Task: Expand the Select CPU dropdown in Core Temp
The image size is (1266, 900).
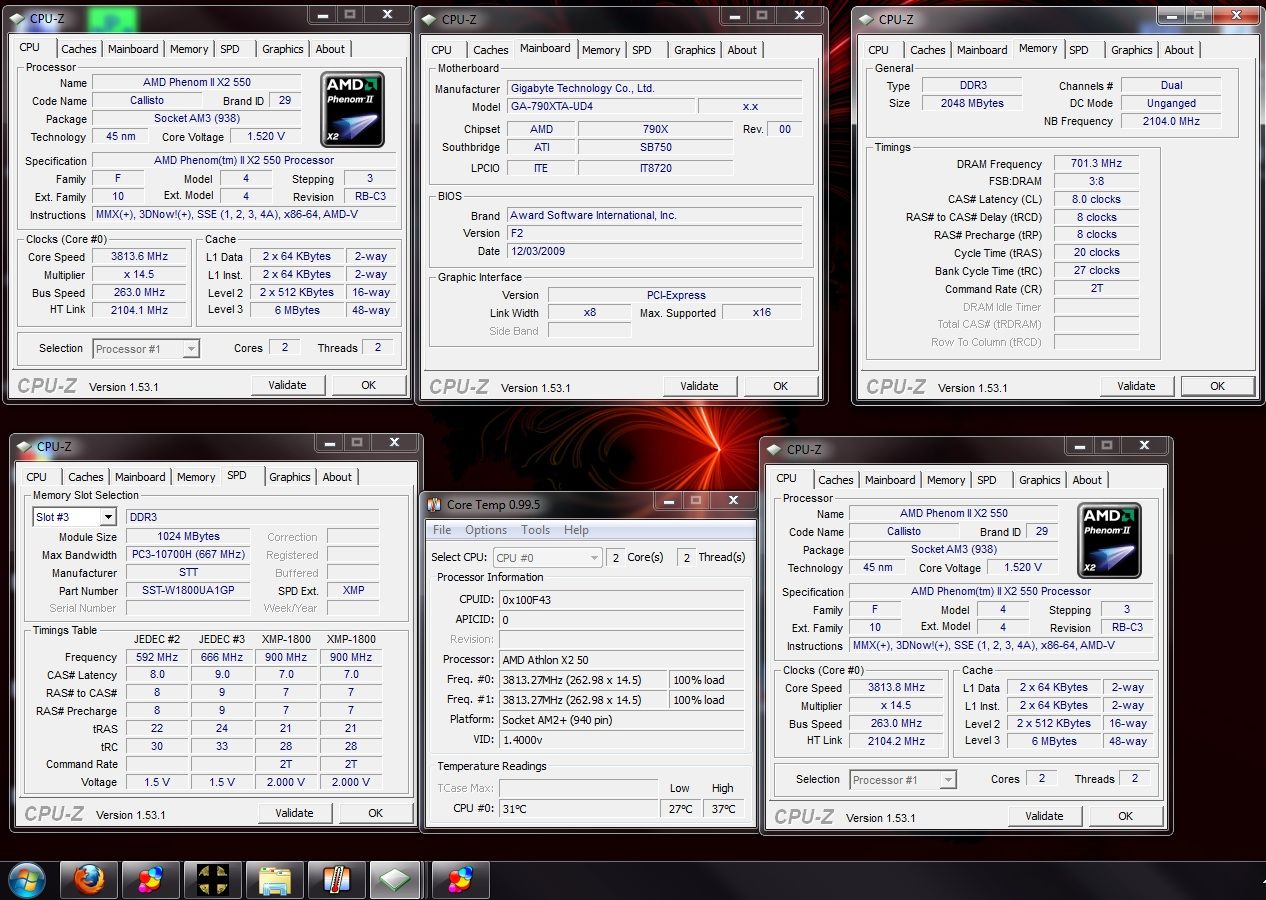Action: 593,557
